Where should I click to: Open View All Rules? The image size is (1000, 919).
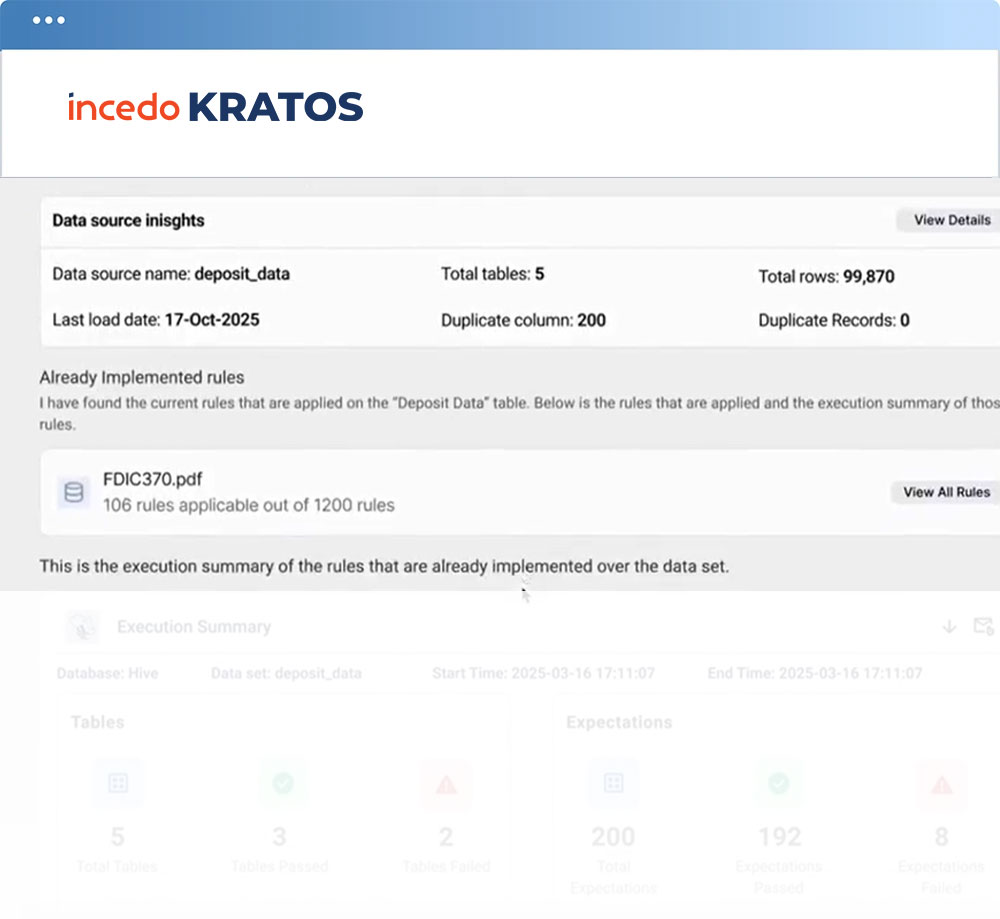click(x=945, y=493)
